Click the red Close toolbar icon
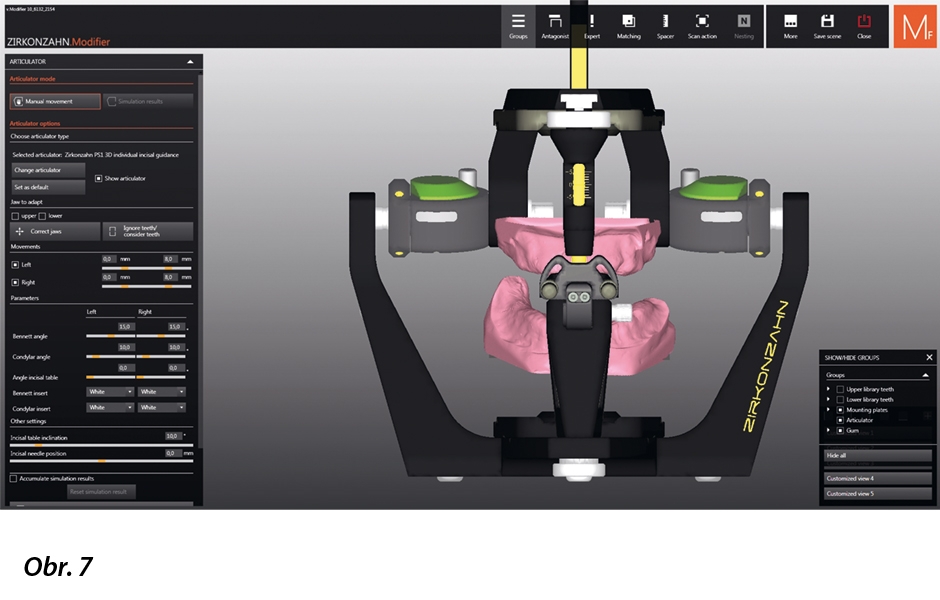 tap(864, 26)
